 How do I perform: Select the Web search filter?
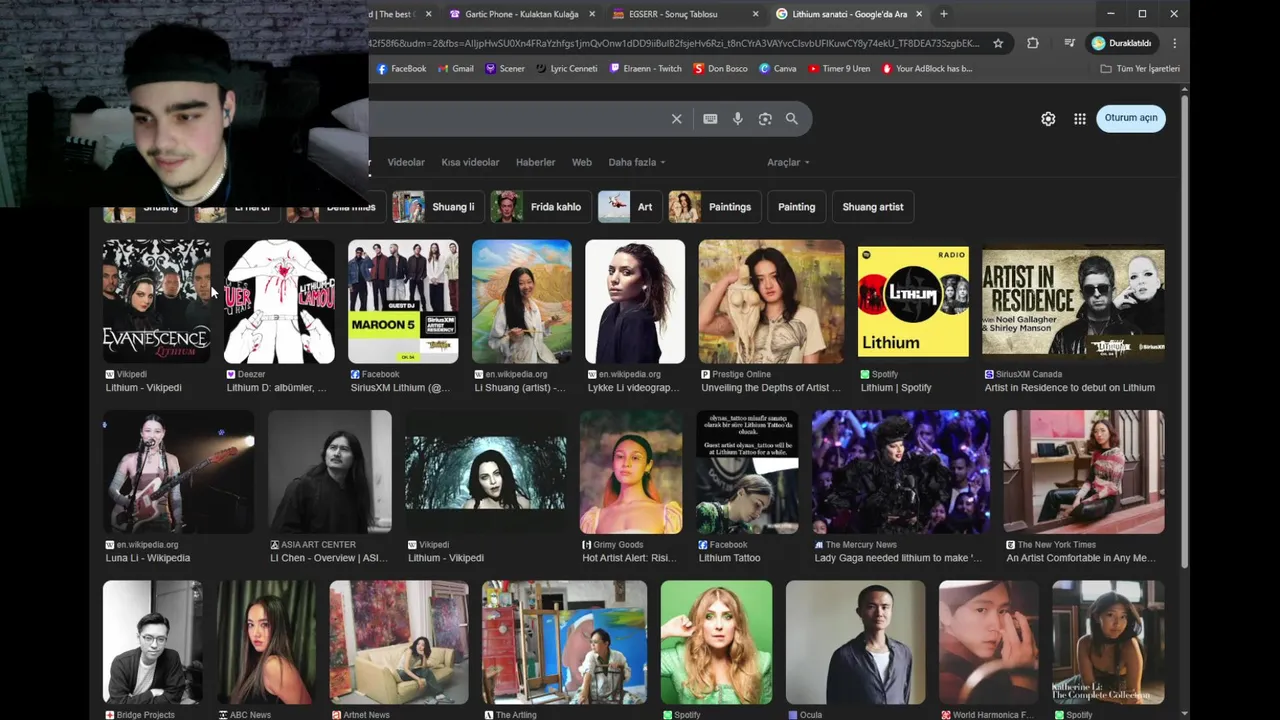pos(582,162)
